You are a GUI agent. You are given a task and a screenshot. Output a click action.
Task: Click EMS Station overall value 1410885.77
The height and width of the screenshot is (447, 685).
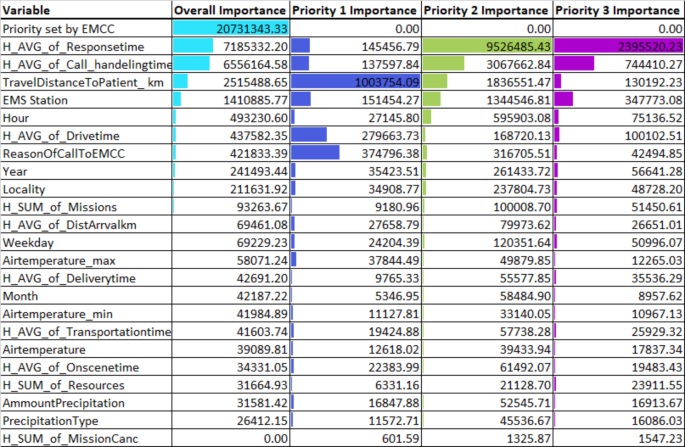[x=256, y=100]
